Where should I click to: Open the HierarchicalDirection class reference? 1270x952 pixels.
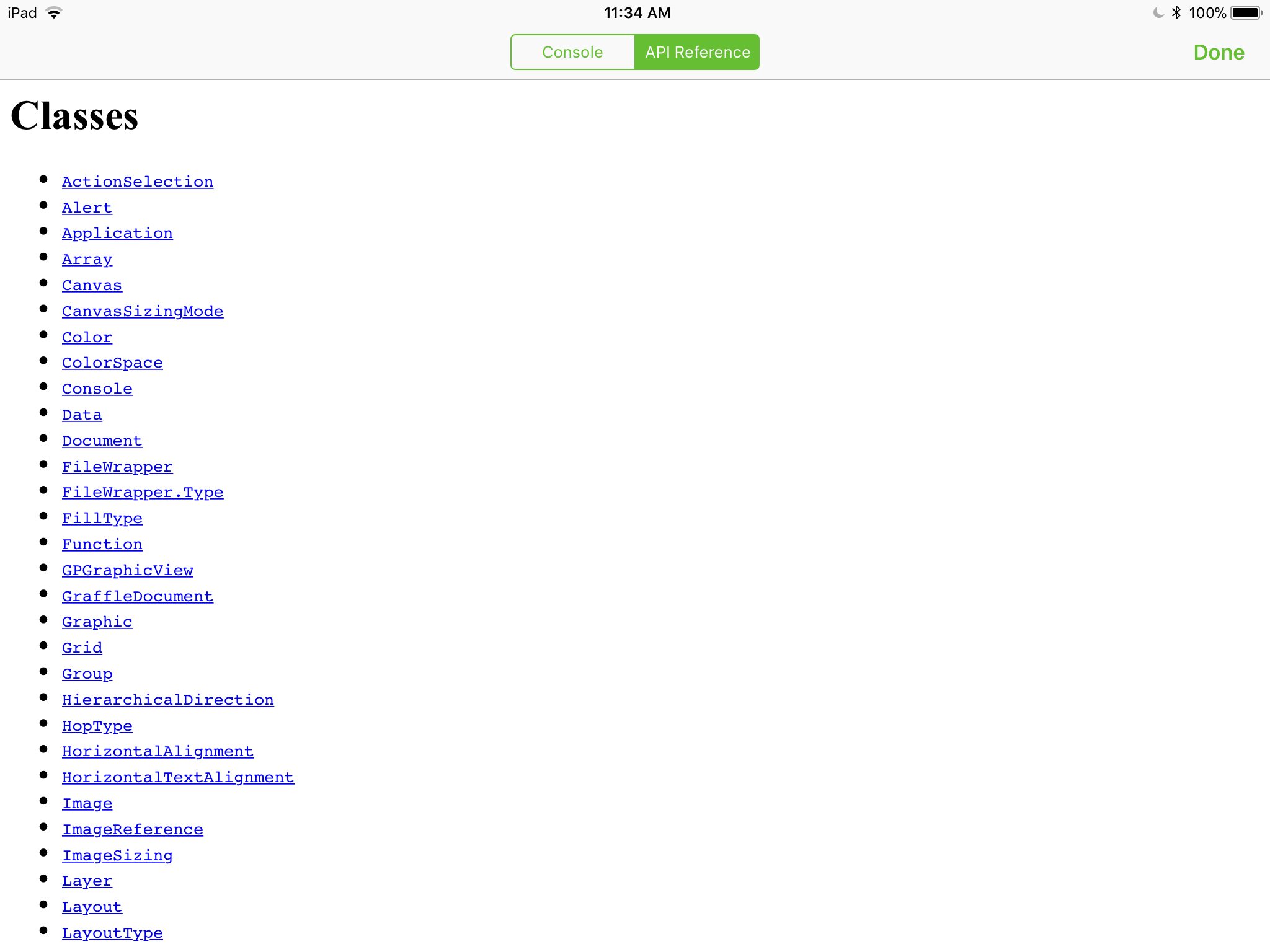point(168,700)
